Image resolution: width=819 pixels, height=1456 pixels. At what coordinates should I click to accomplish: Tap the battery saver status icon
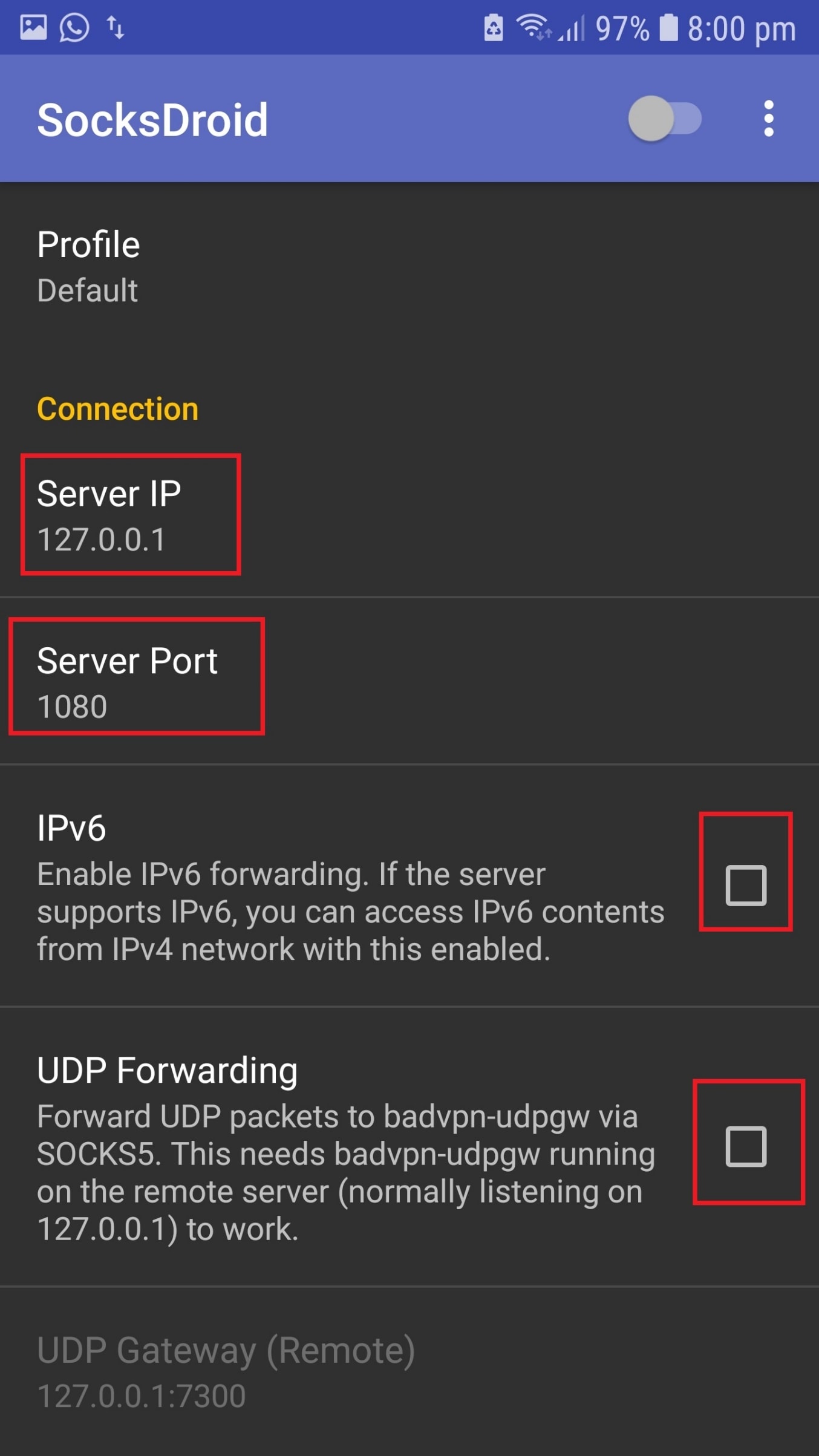[494, 27]
